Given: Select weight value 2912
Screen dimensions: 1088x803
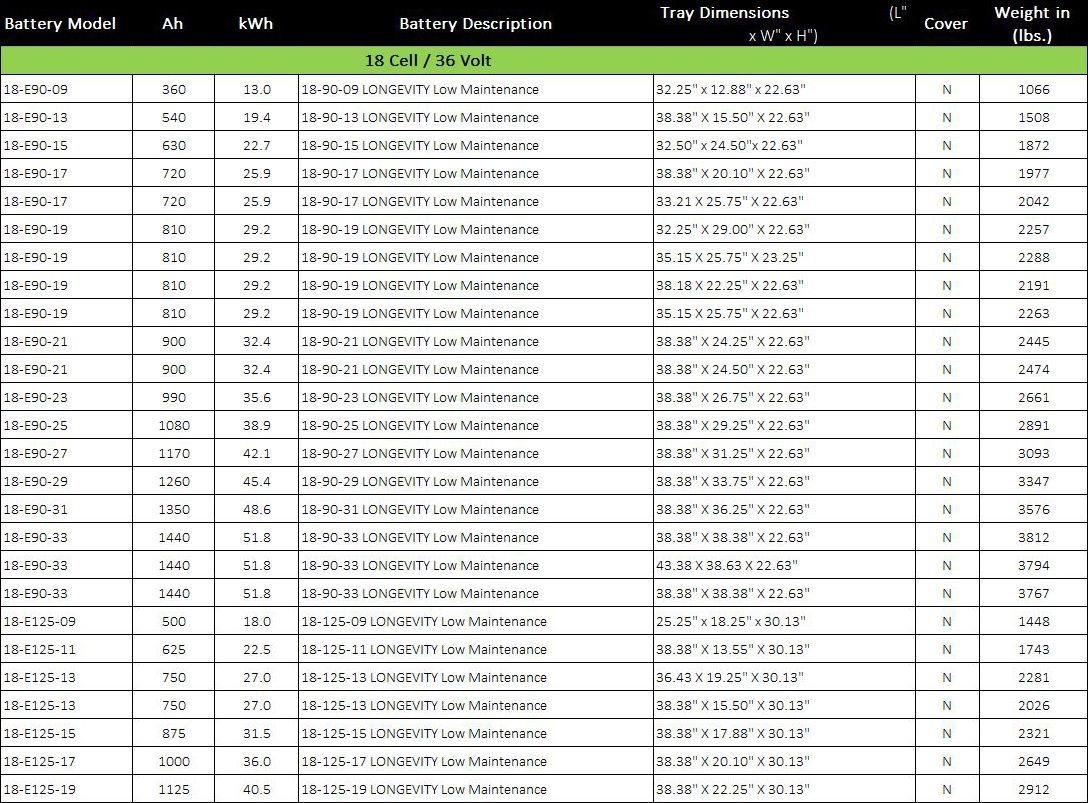Looking at the screenshot, I should click(1034, 789).
